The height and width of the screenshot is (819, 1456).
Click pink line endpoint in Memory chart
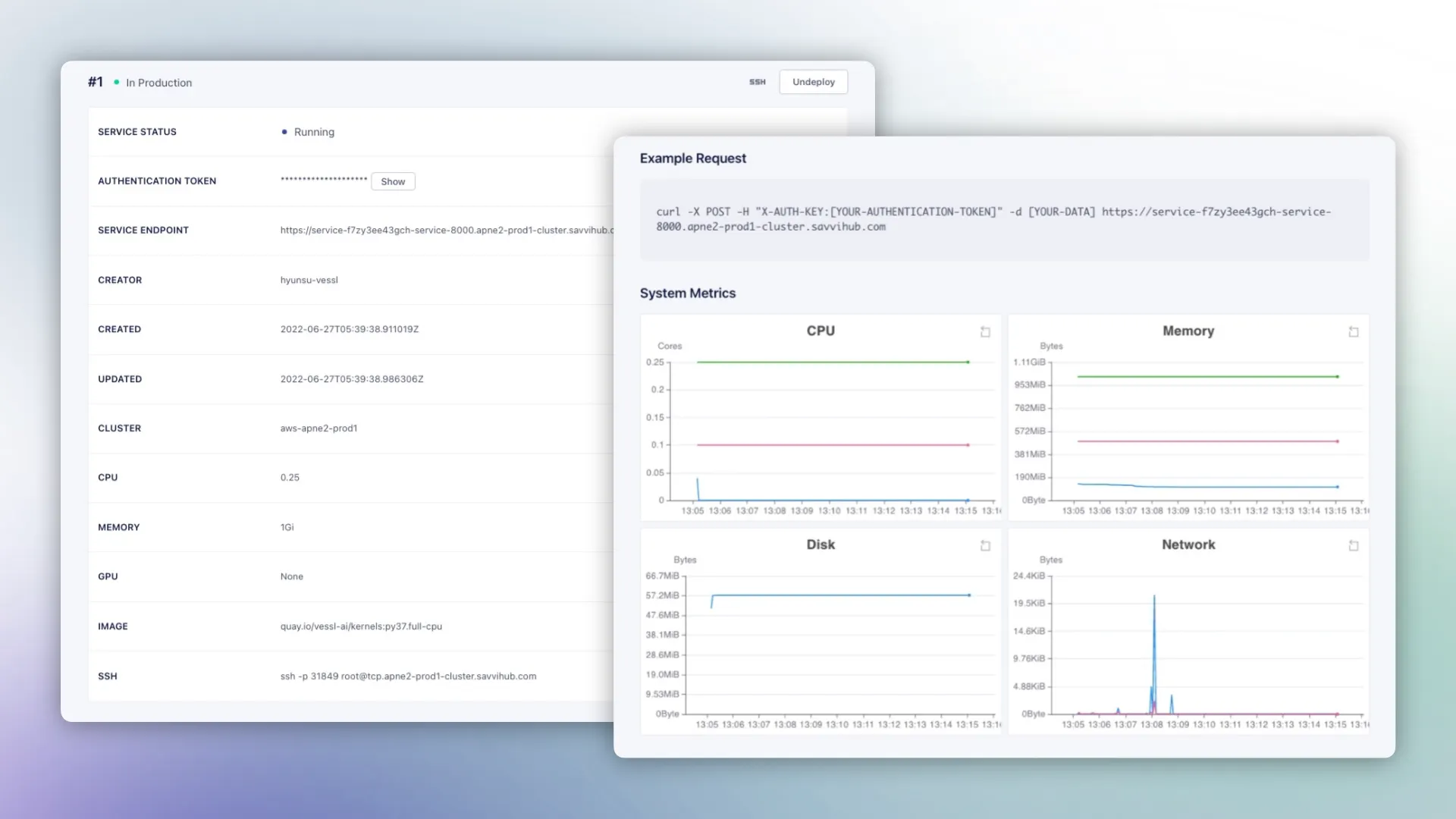pos(1337,441)
